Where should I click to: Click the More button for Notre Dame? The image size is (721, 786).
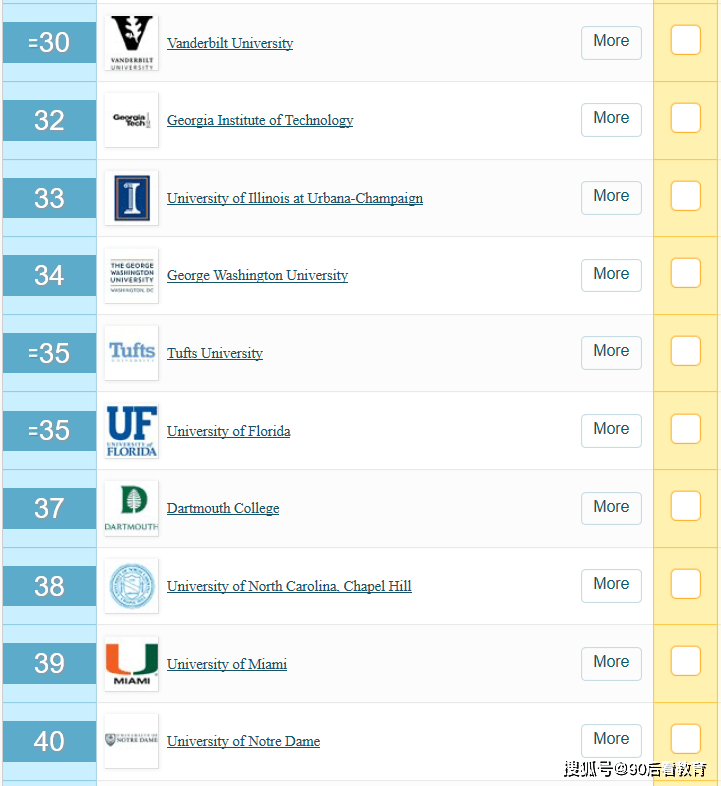pyautogui.click(x=611, y=740)
